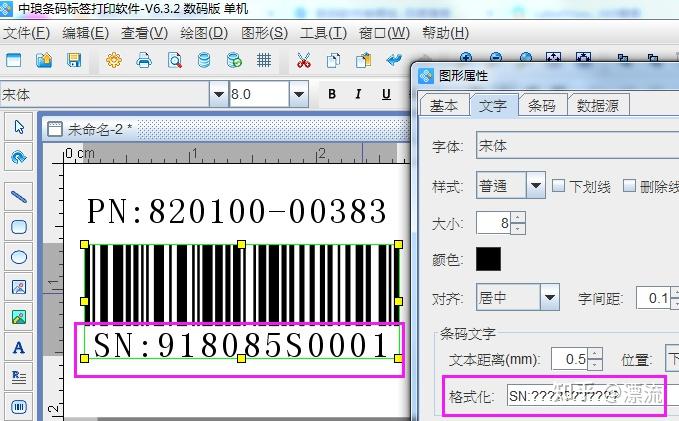This screenshot has width=679, height=421.
Task: Open the 图形(S) menu
Action: click(264, 33)
